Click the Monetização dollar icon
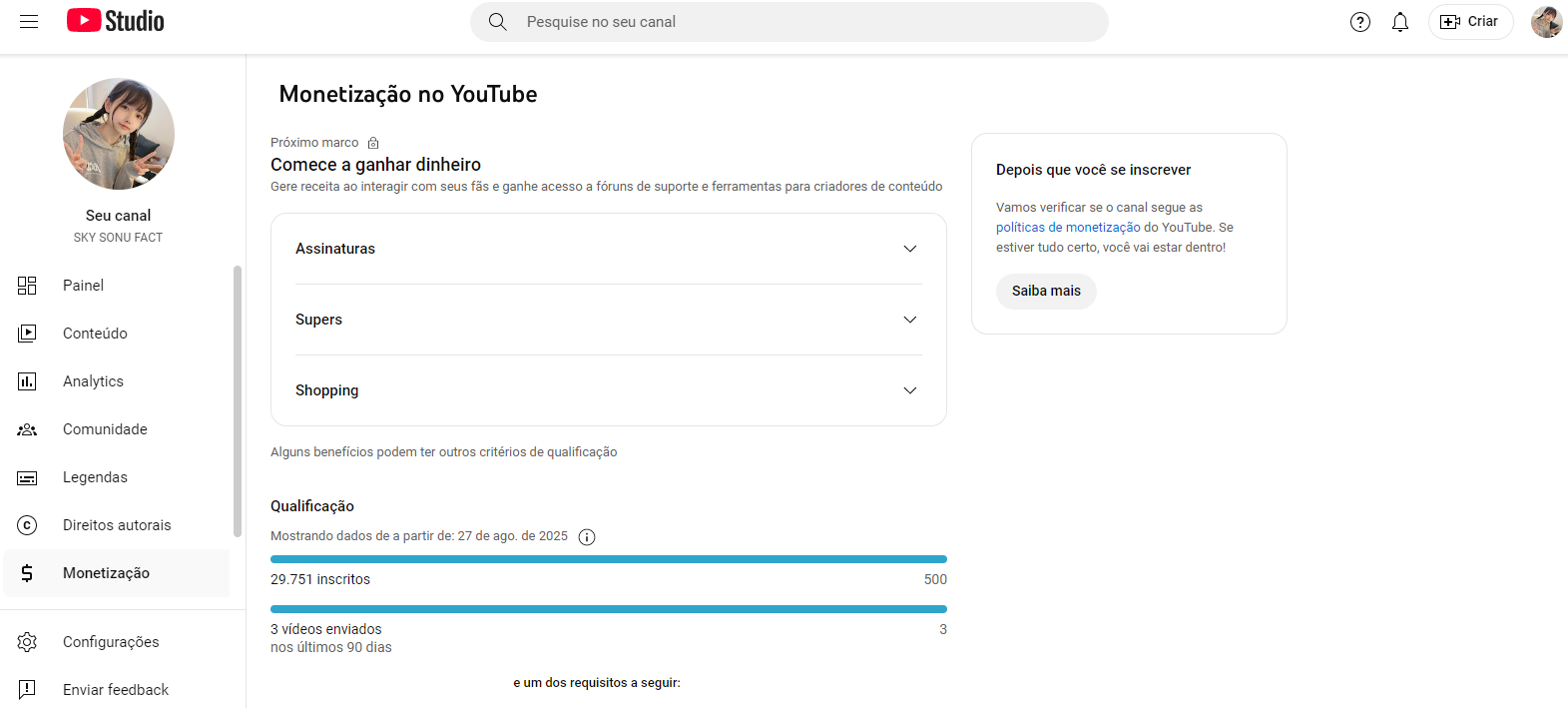1568x708 pixels. 27,573
